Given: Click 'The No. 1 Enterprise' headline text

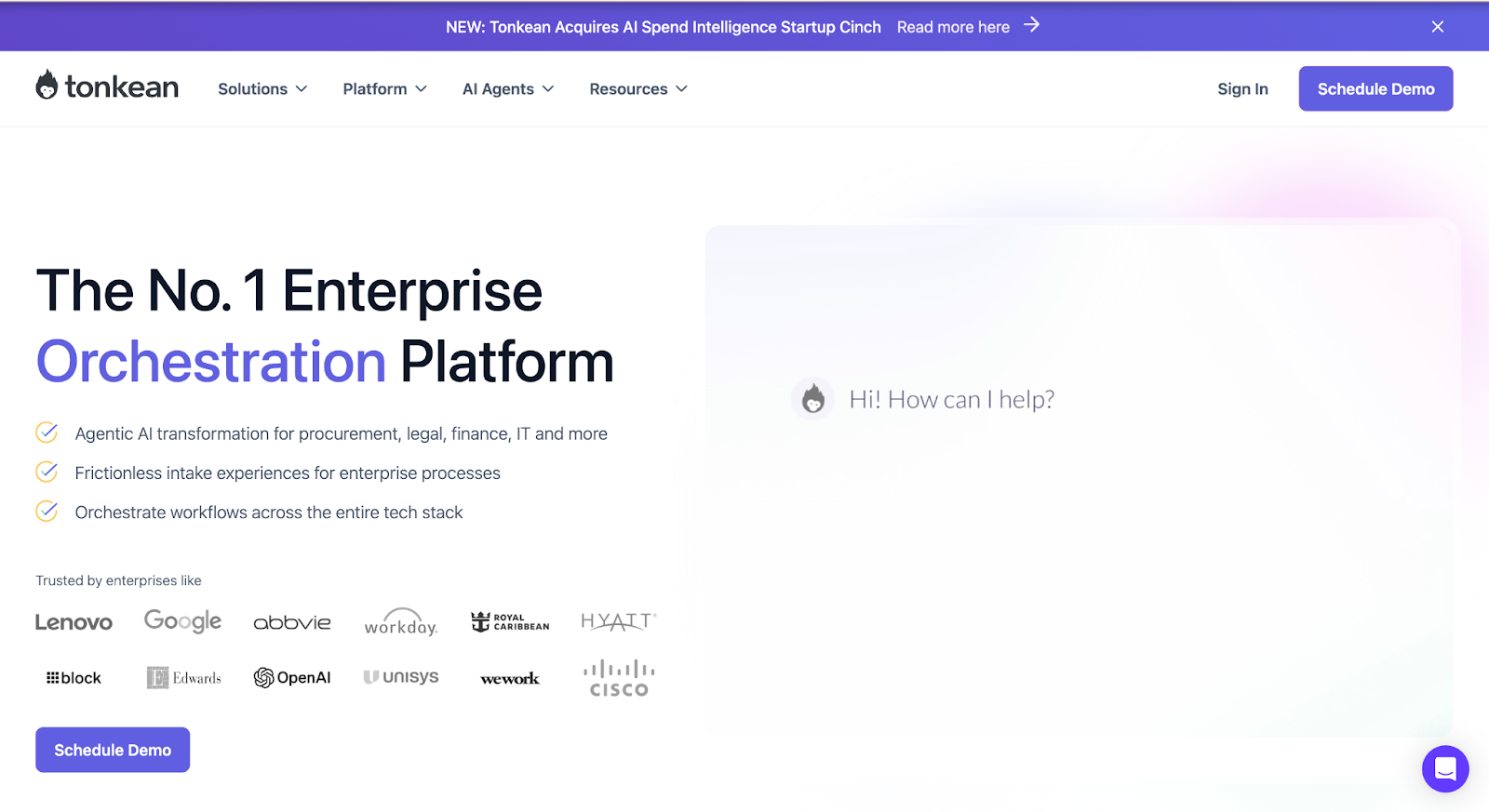Looking at the screenshot, I should coord(289,290).
